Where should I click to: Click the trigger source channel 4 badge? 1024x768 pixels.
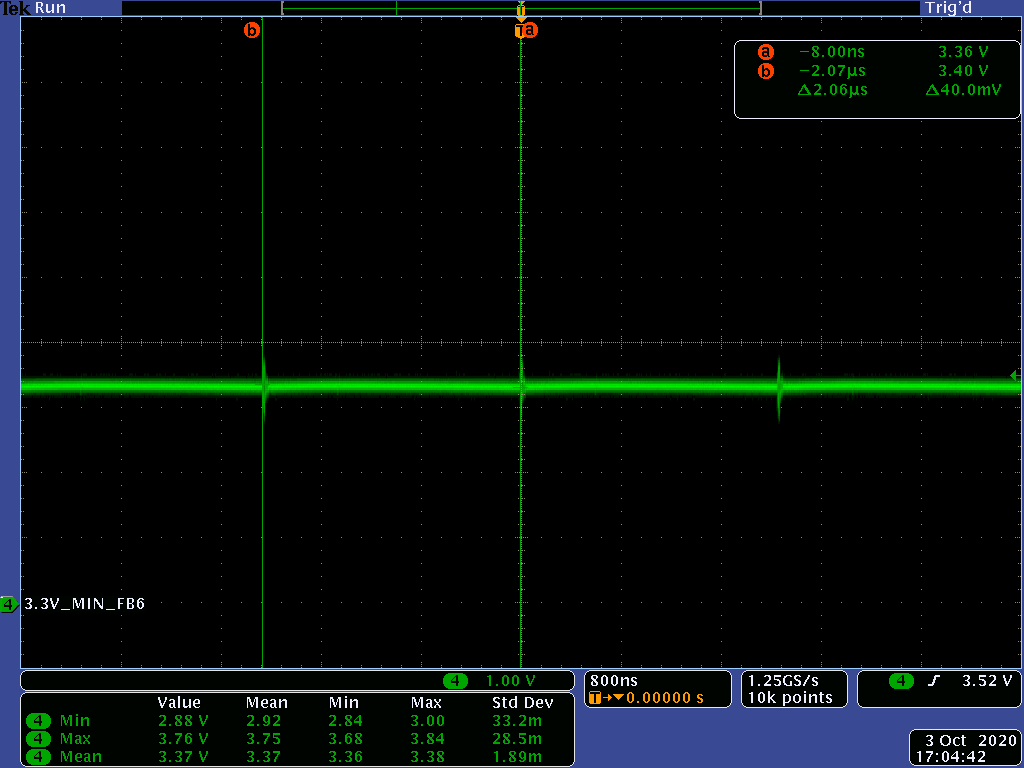pyautogui.click(x=901, y=681)
